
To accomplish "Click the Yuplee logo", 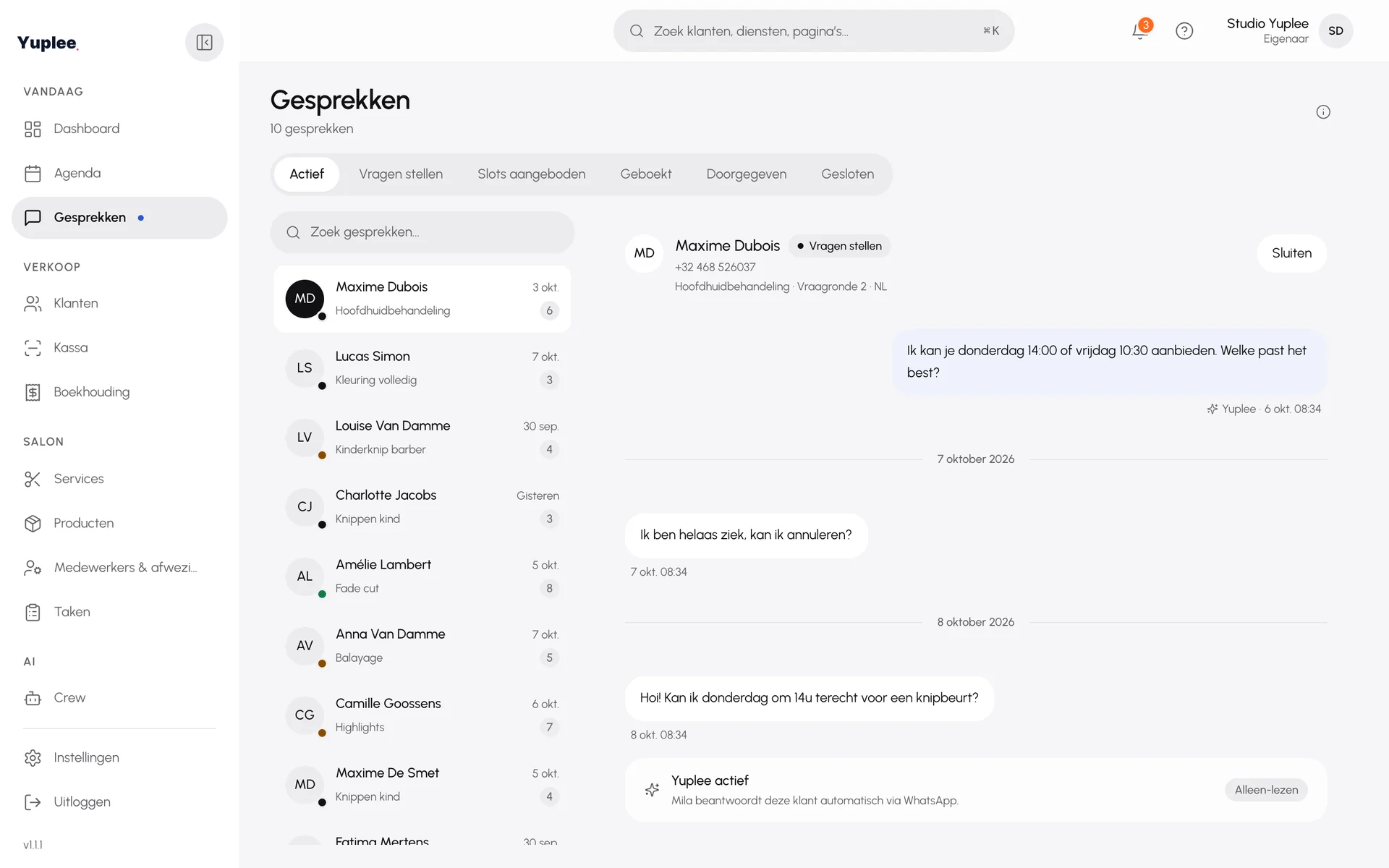I will pyautogui.click(x=48, y=43).
